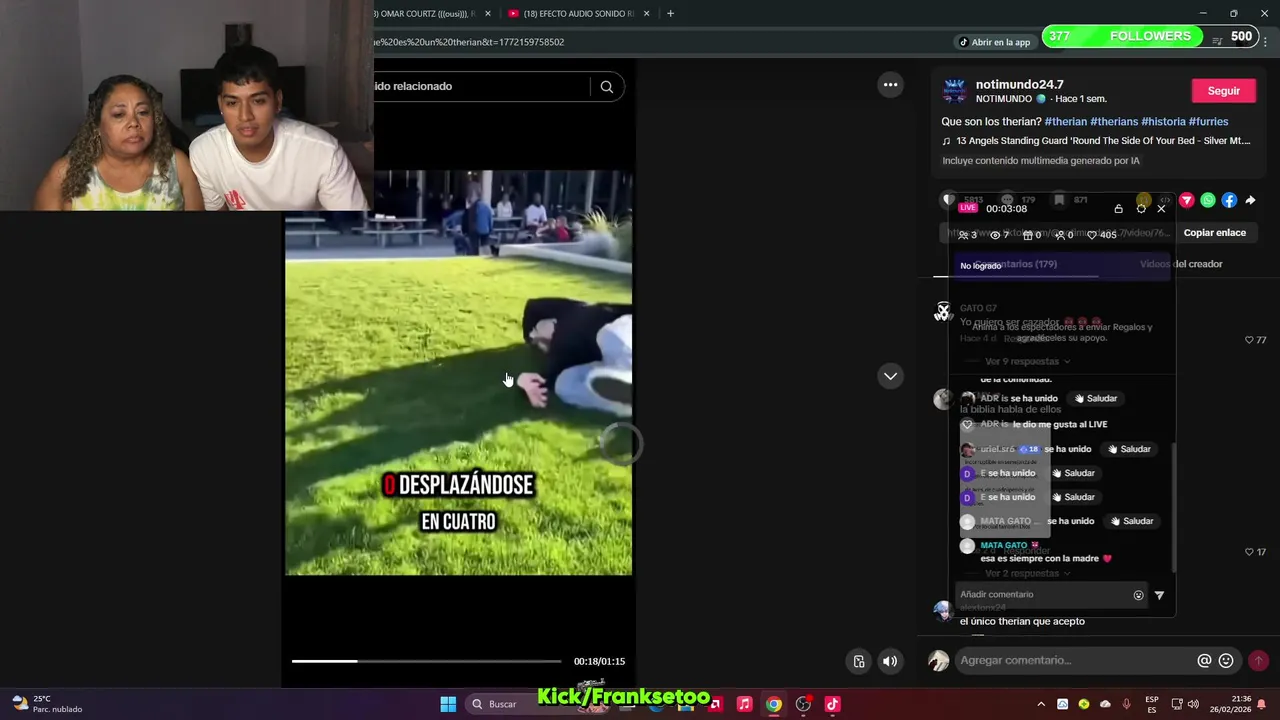Open the three-dots more options menu
1280x720 pixels.
pos(890,85)
